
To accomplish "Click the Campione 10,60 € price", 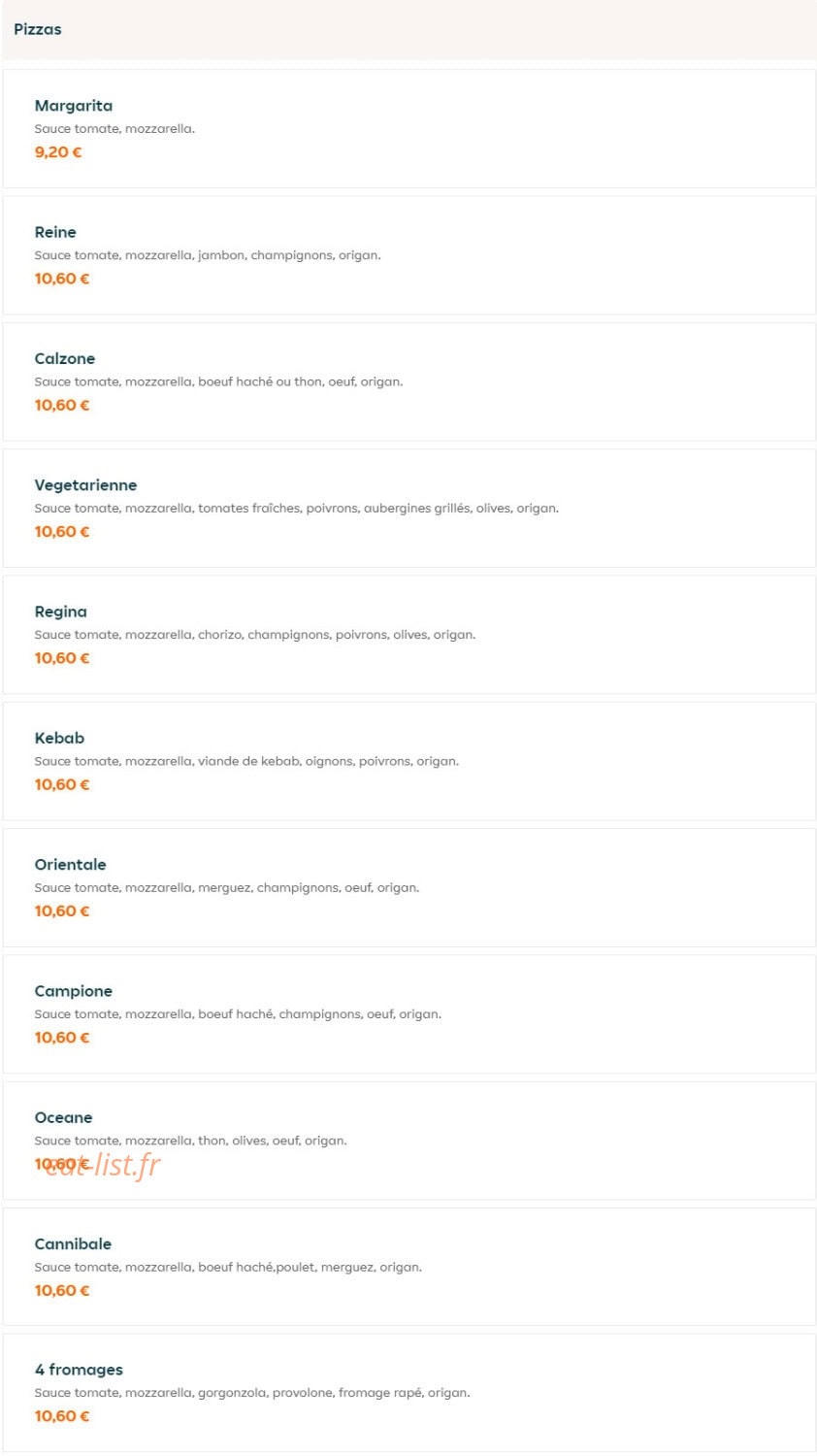I will click(62, 1038).
